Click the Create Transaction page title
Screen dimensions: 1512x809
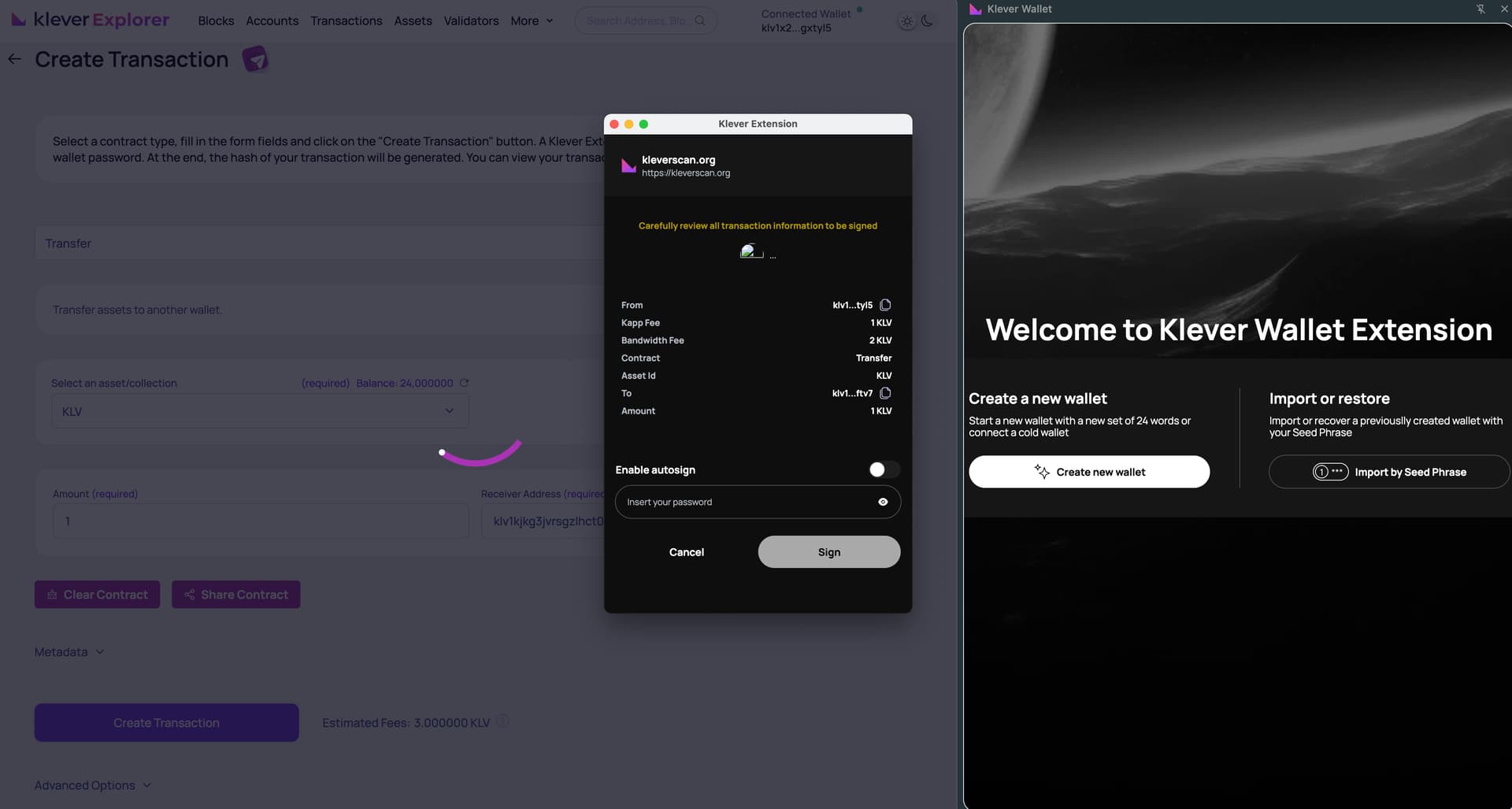[x=132, y=59]
